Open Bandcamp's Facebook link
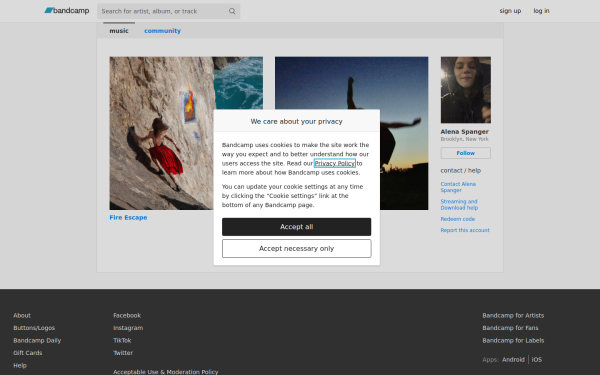 coord(127,315)
